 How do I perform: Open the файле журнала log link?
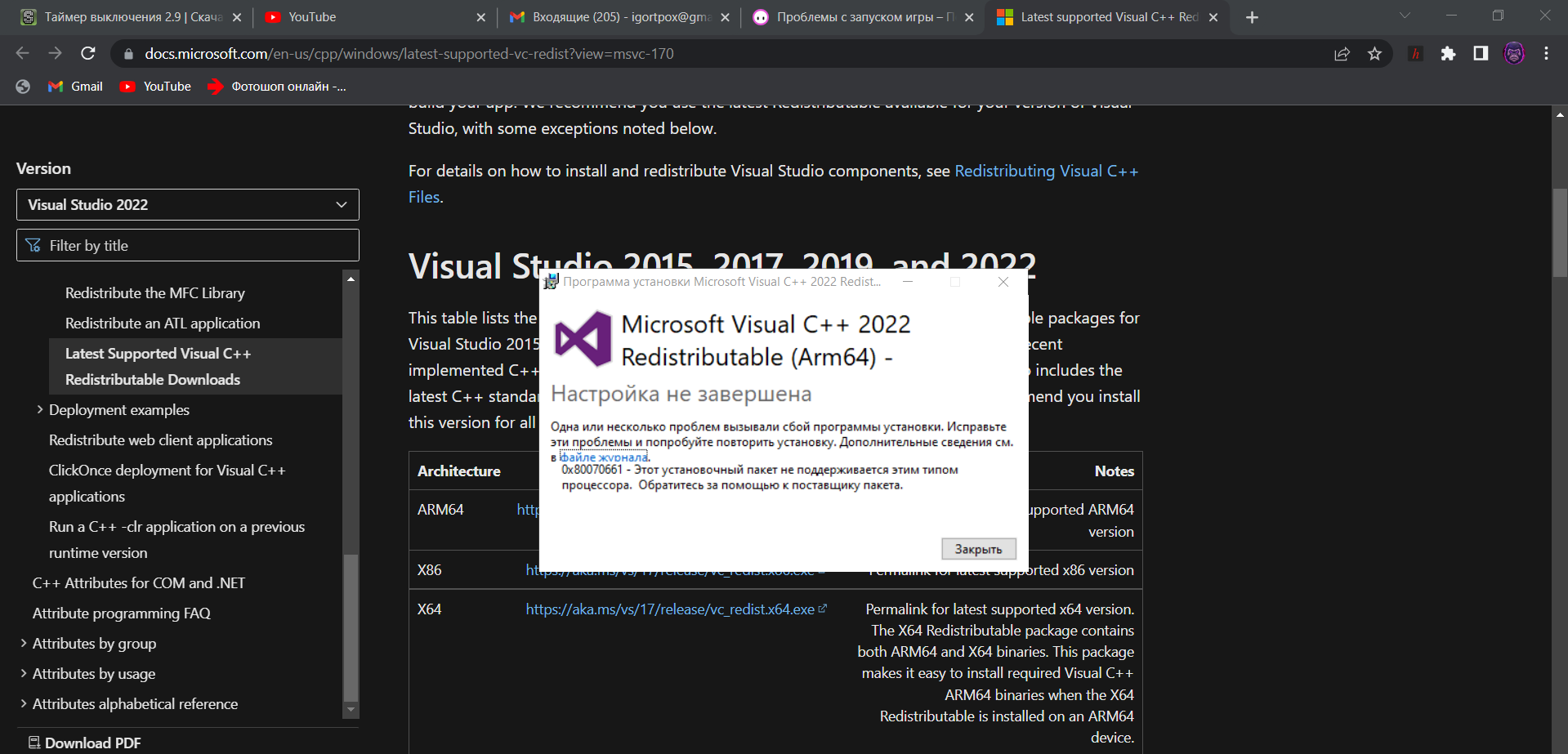pyautogui.click(x=603, y=457)
